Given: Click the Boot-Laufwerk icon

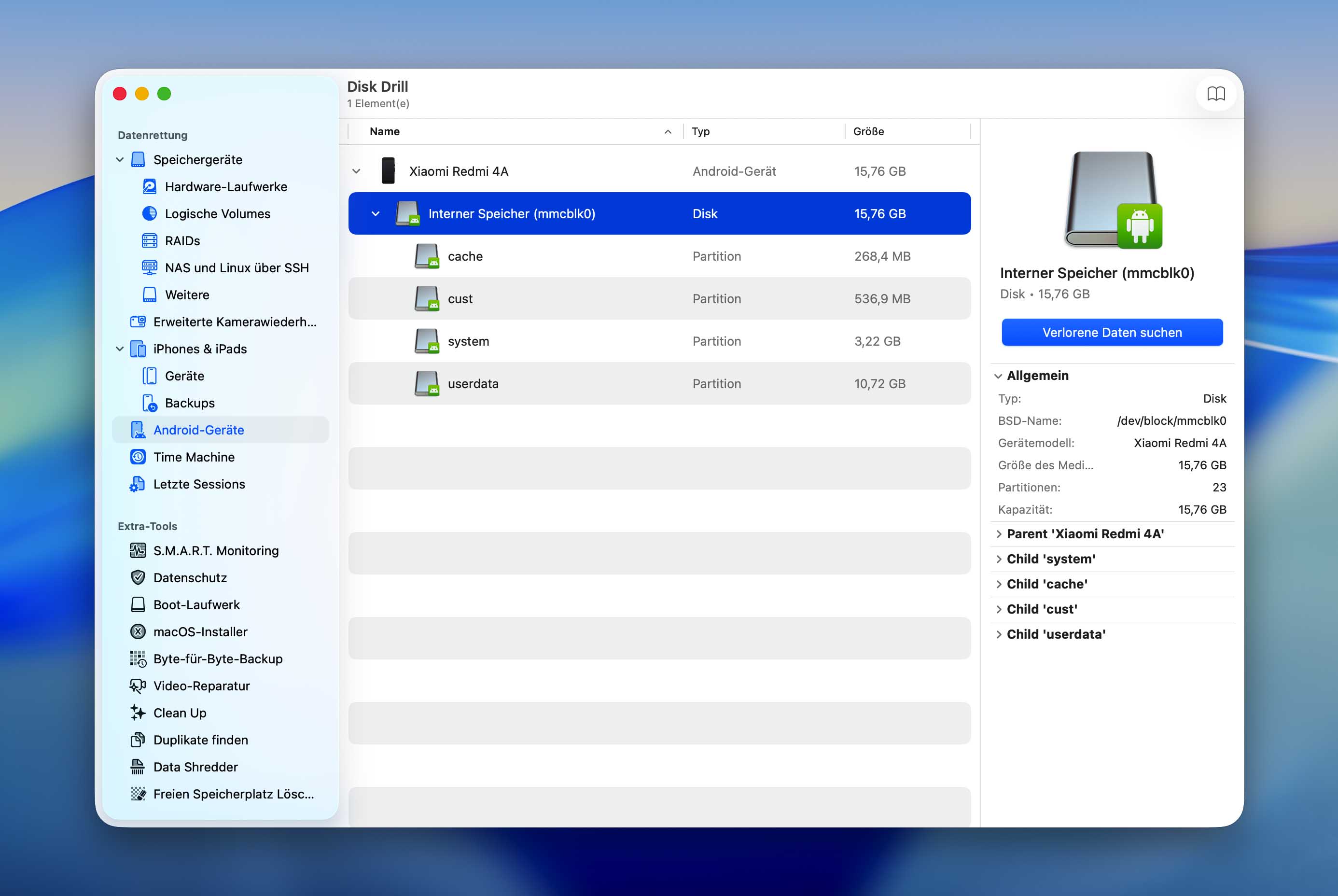Looking at the screenshot, I should click(138, 604).
